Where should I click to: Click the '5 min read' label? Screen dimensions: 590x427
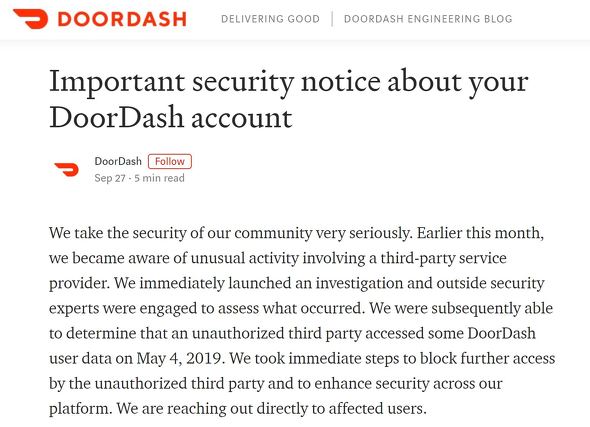159,178
